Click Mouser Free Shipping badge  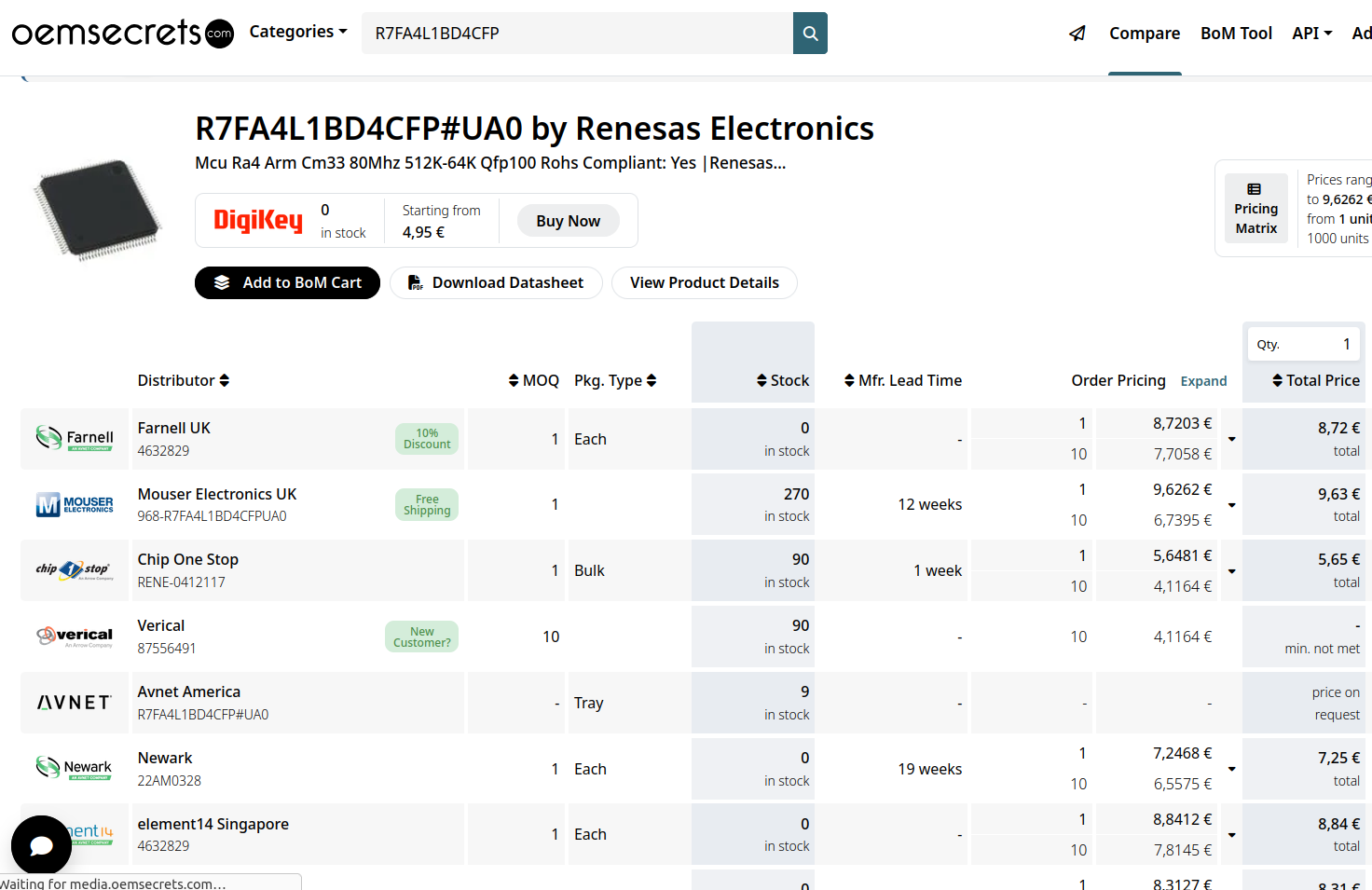point(427,504)
